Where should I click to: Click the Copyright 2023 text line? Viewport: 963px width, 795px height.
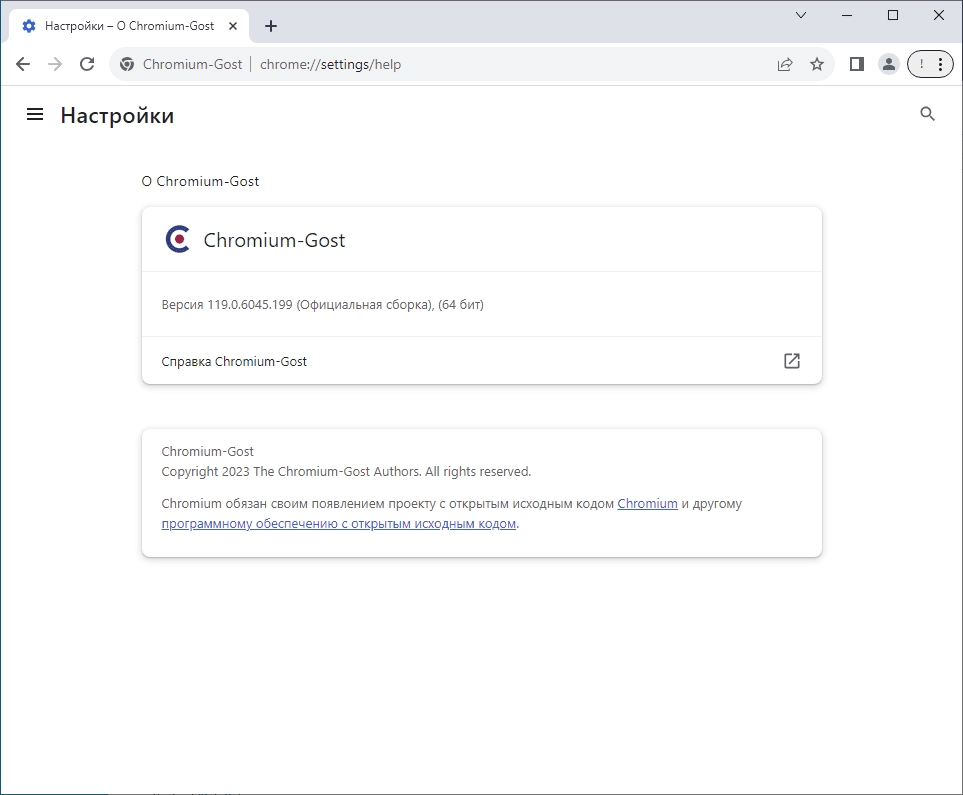coord(346,472)
